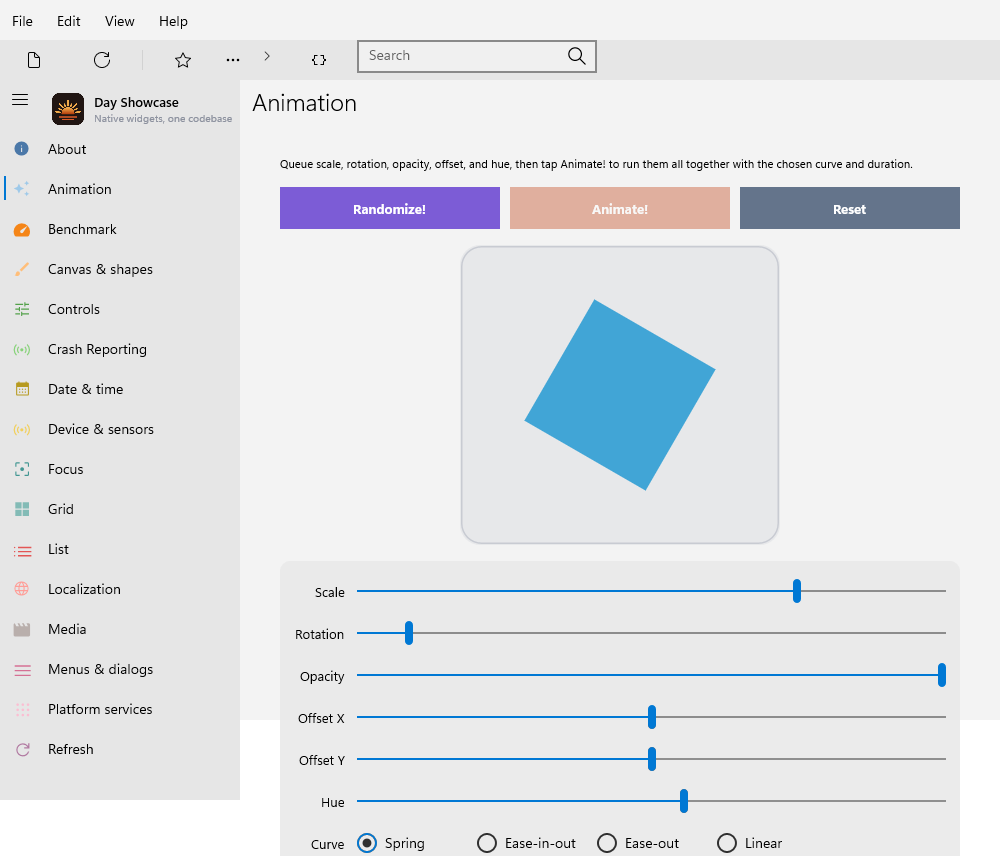Viewport: 1000px width, 856px height.
Task: Click the reload arrow icon in toolbar
Action: pos(102,60)
